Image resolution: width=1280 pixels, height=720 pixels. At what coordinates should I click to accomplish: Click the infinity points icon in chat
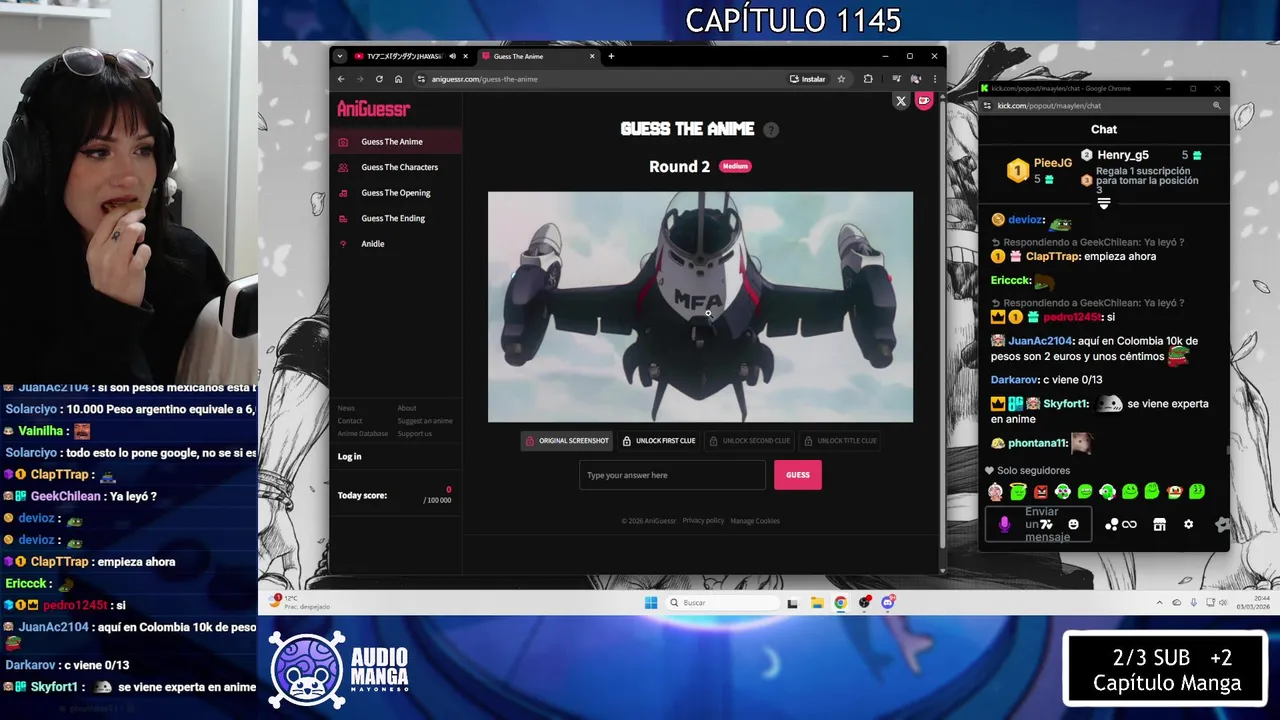(x=1129, y=525)
